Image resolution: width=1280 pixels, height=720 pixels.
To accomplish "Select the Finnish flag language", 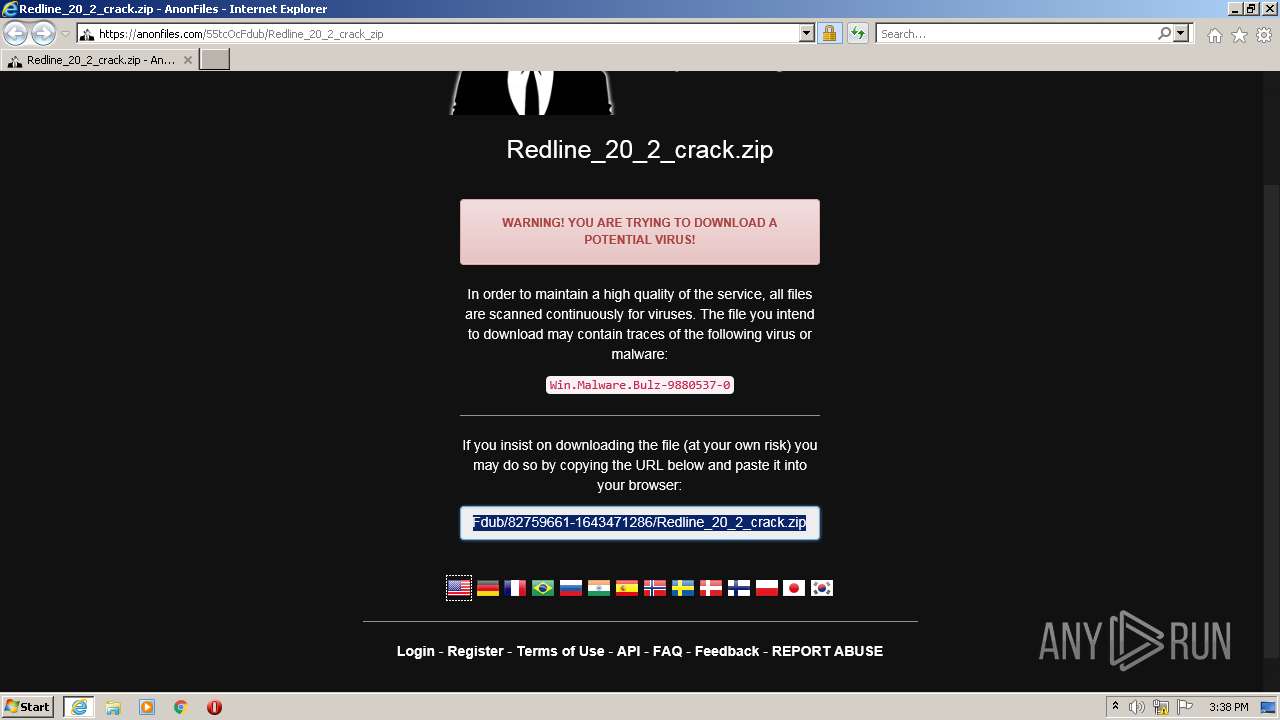I will pos(739,588).
